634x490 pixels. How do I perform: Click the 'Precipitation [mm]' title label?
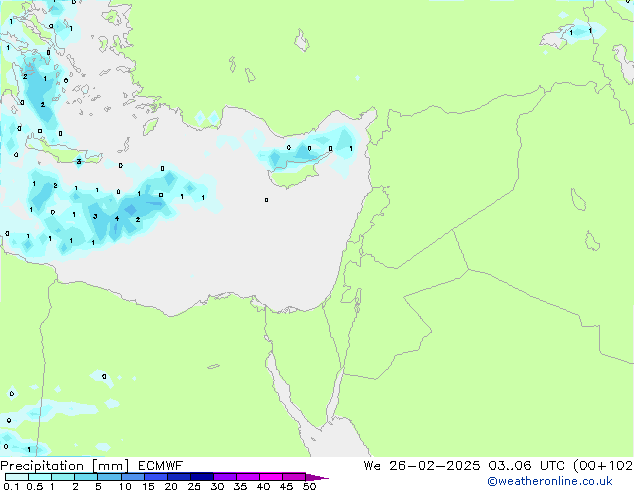click(65, 465)
